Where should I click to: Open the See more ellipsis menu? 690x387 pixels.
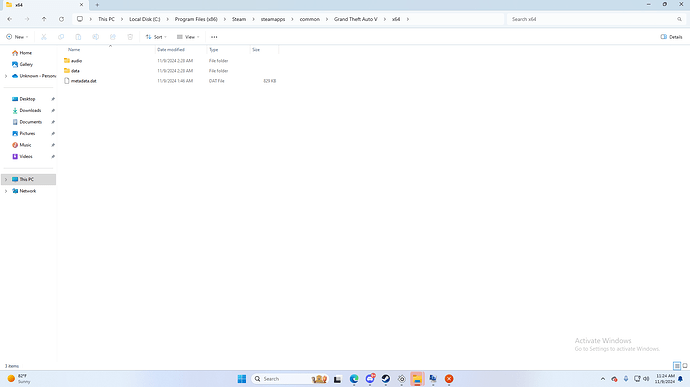(214, 37)
